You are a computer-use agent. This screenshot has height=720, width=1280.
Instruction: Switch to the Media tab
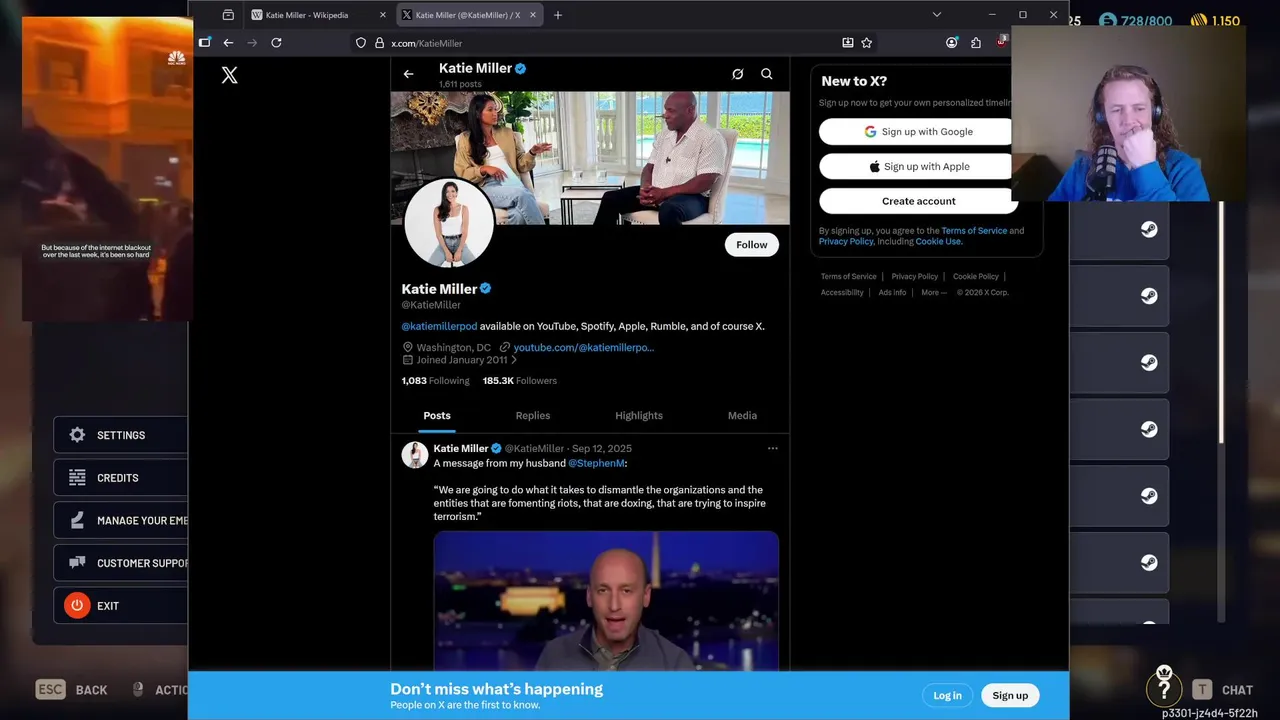click(742, 415)
